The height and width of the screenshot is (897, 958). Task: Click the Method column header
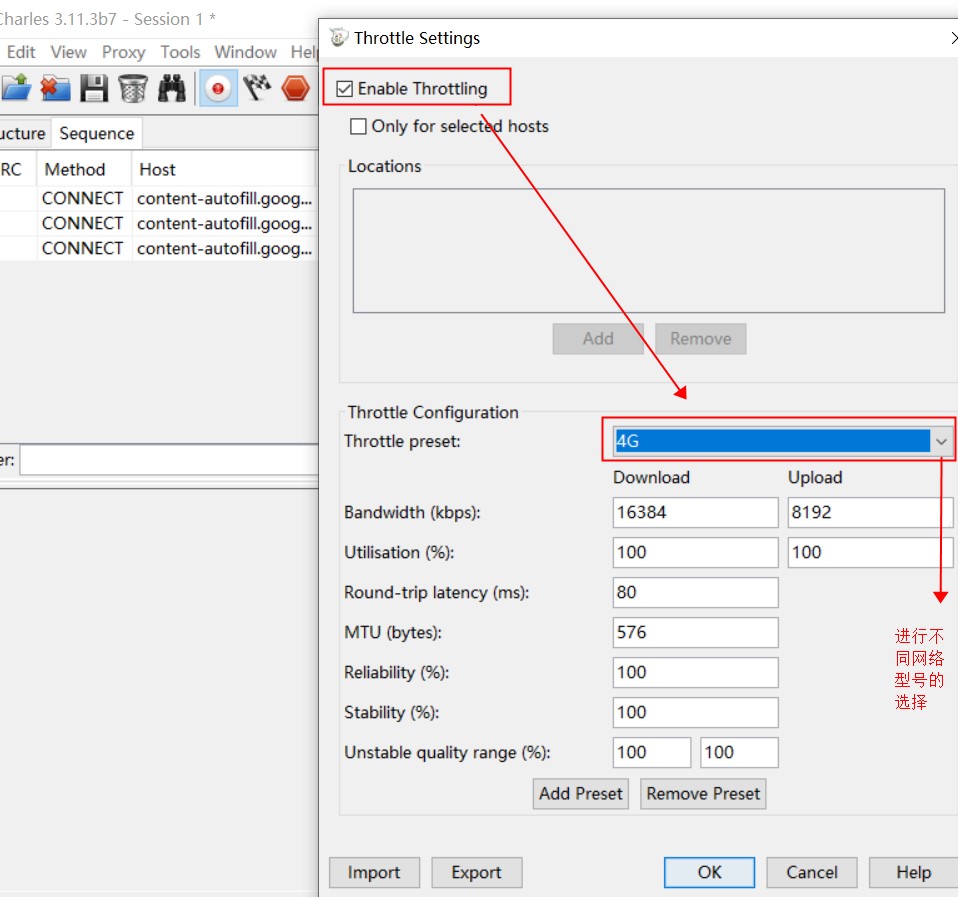[84, 169]
